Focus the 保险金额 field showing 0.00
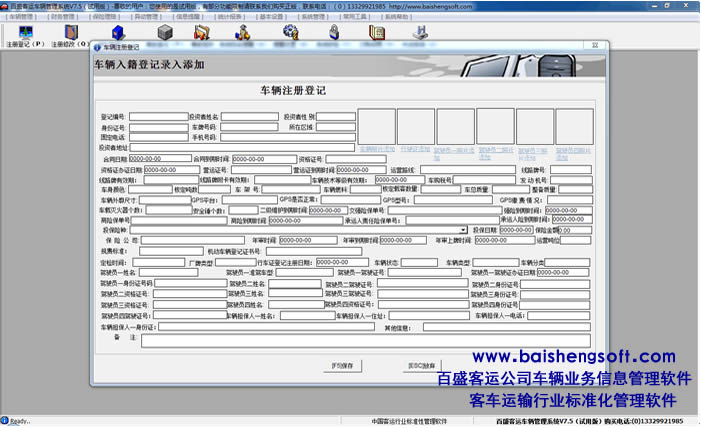This screenshot has height=428, width=701. (x=575, y=230)
